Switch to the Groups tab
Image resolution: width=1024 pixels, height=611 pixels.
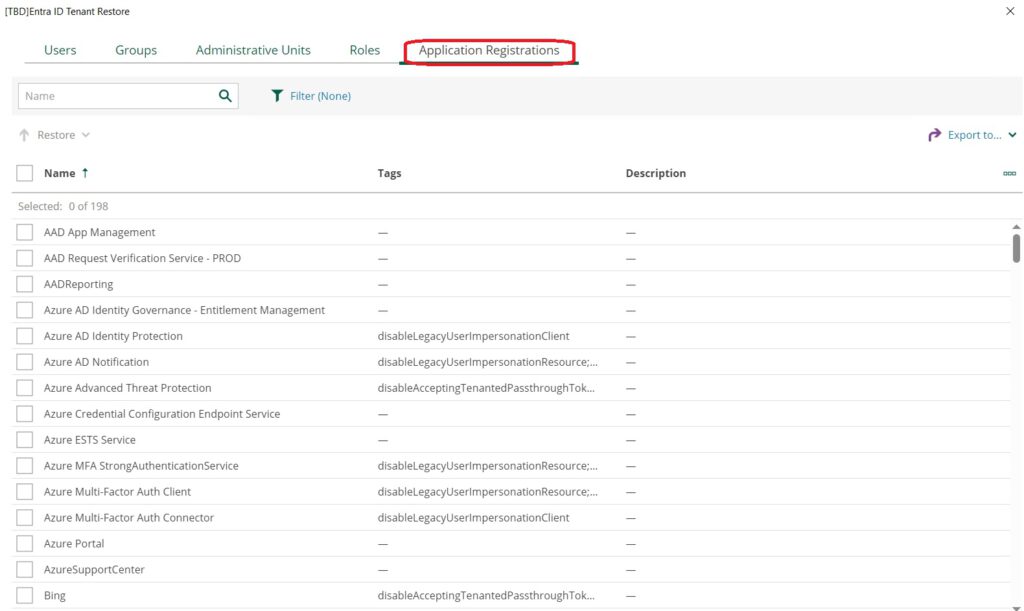[136, 50]
